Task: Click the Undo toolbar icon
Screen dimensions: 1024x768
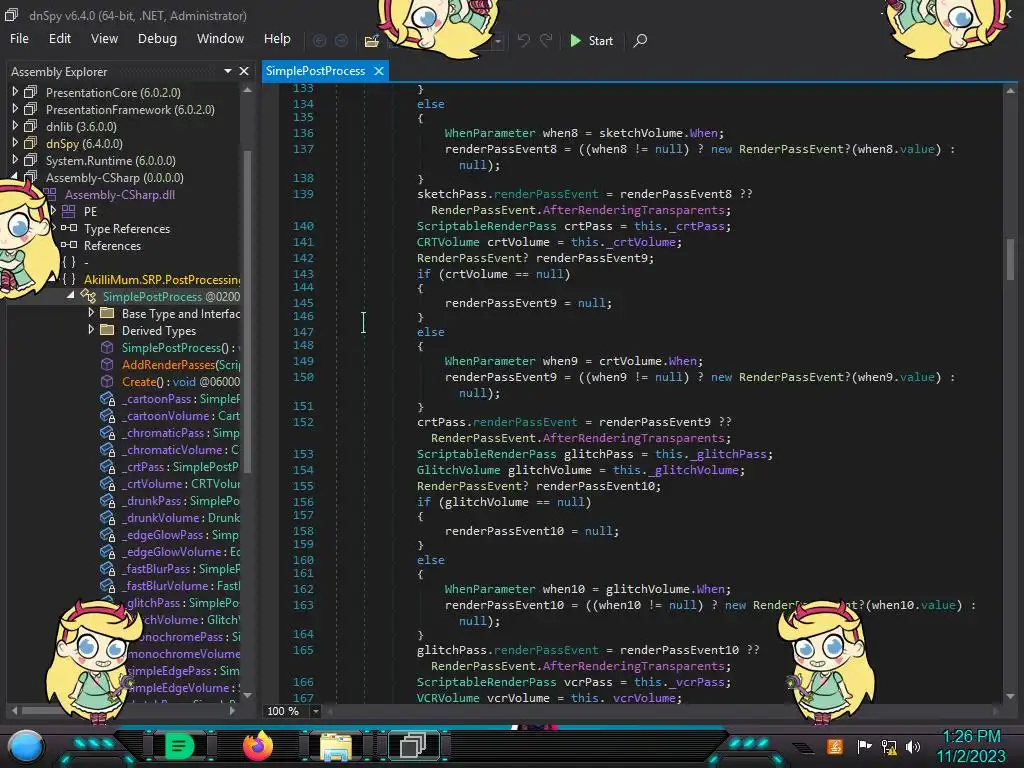Action: 523,40
